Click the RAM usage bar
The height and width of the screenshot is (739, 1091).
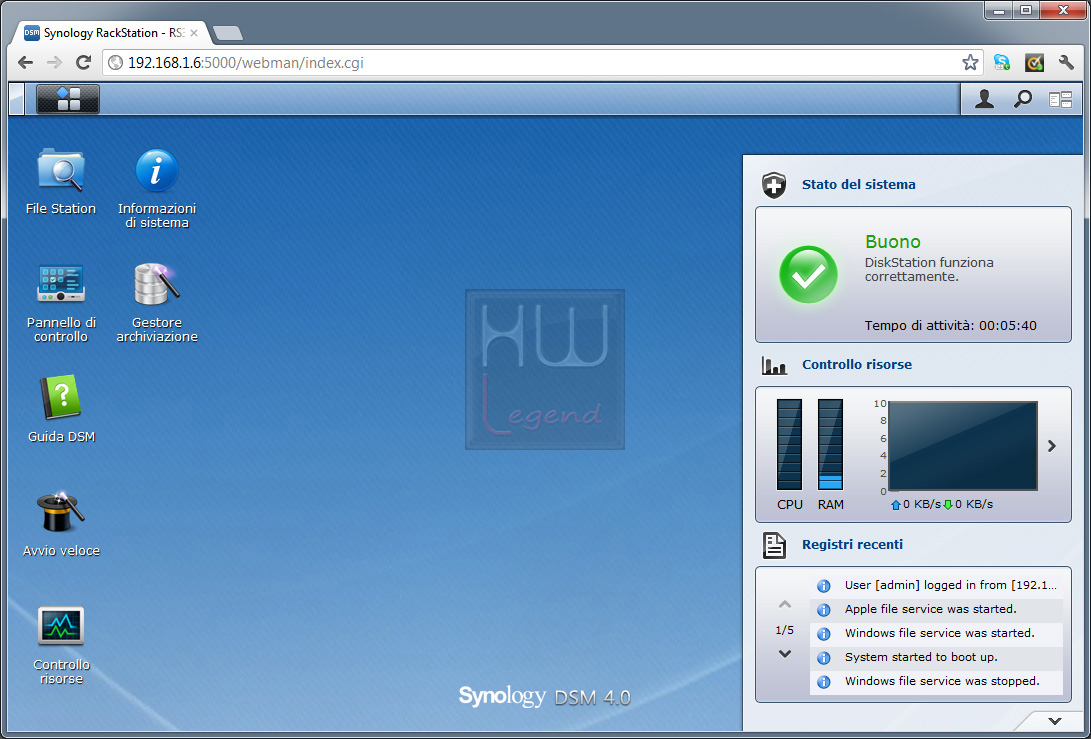pos(830,445)
